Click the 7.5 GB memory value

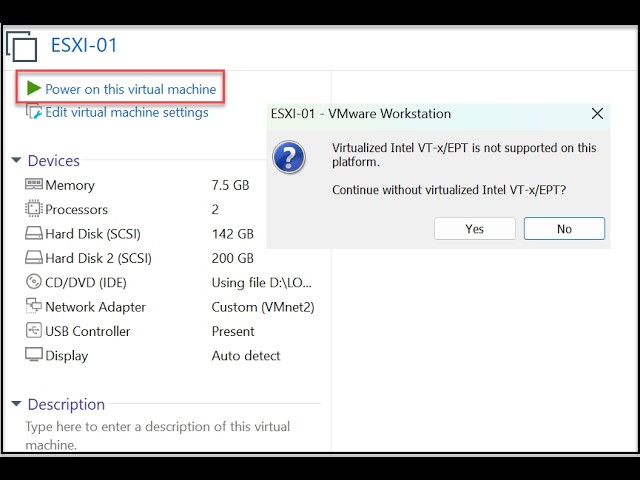pyautogui.click(x=230, y=185)
